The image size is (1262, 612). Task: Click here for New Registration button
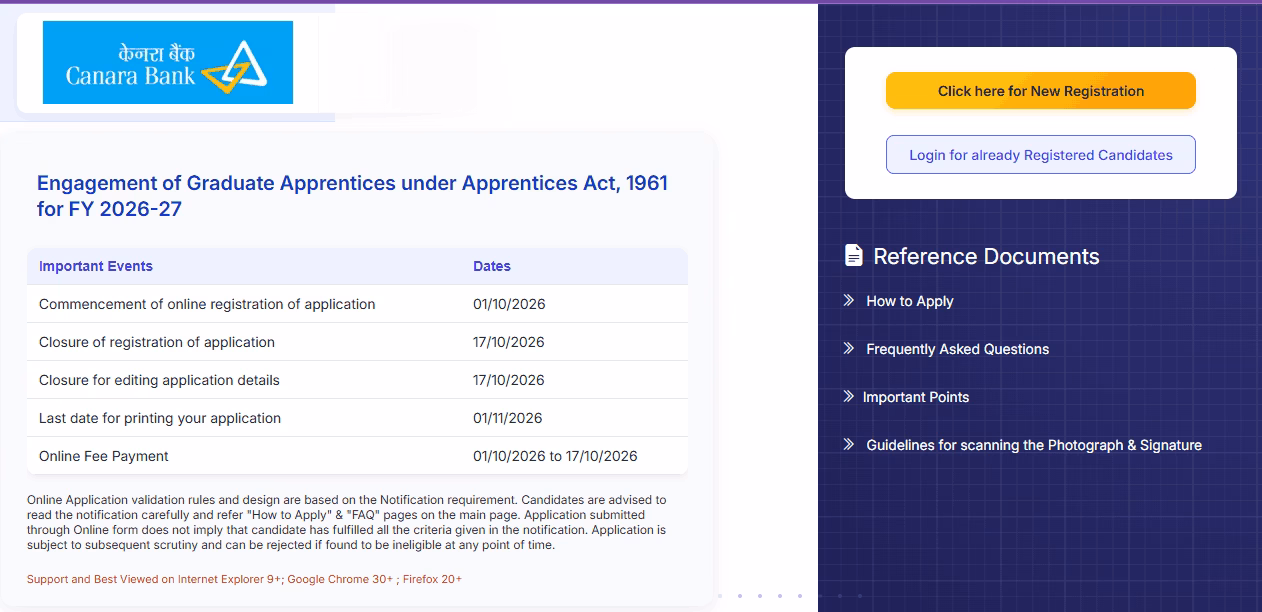point(1041,91)
